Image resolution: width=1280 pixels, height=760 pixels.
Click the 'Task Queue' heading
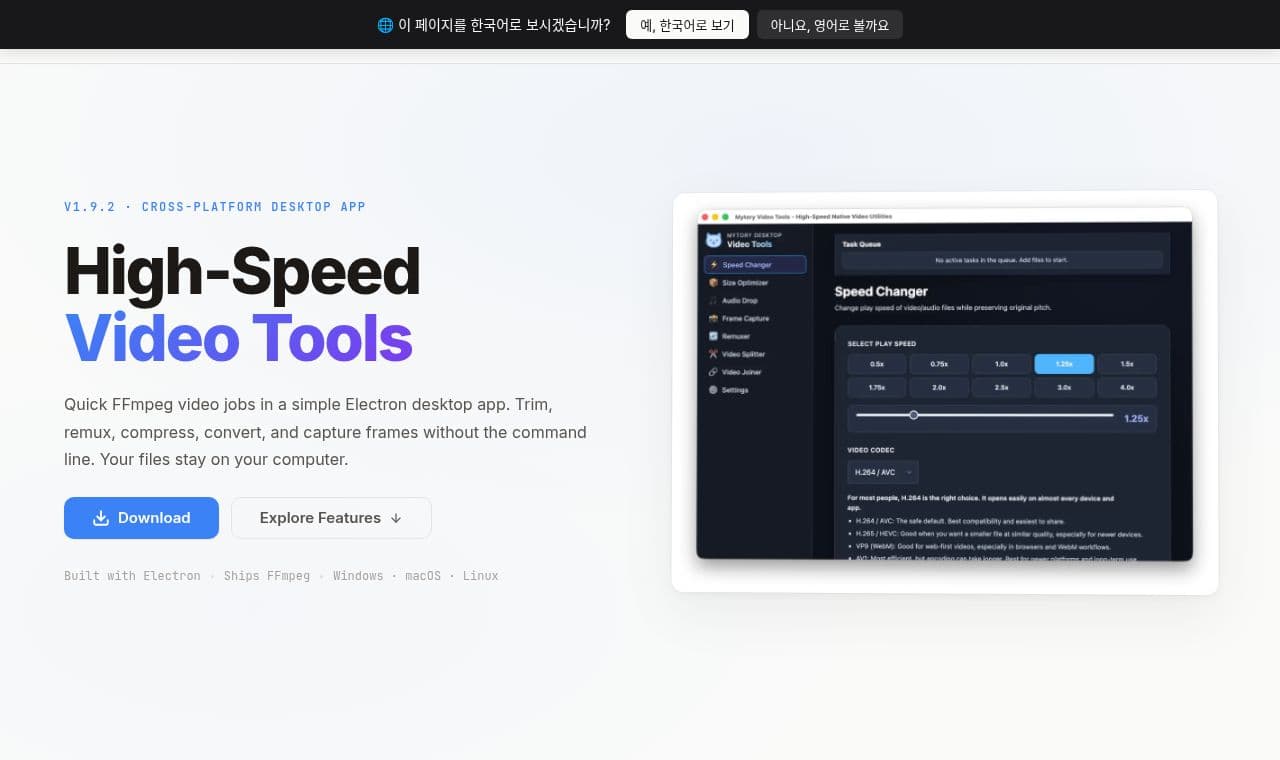point(861,244)
